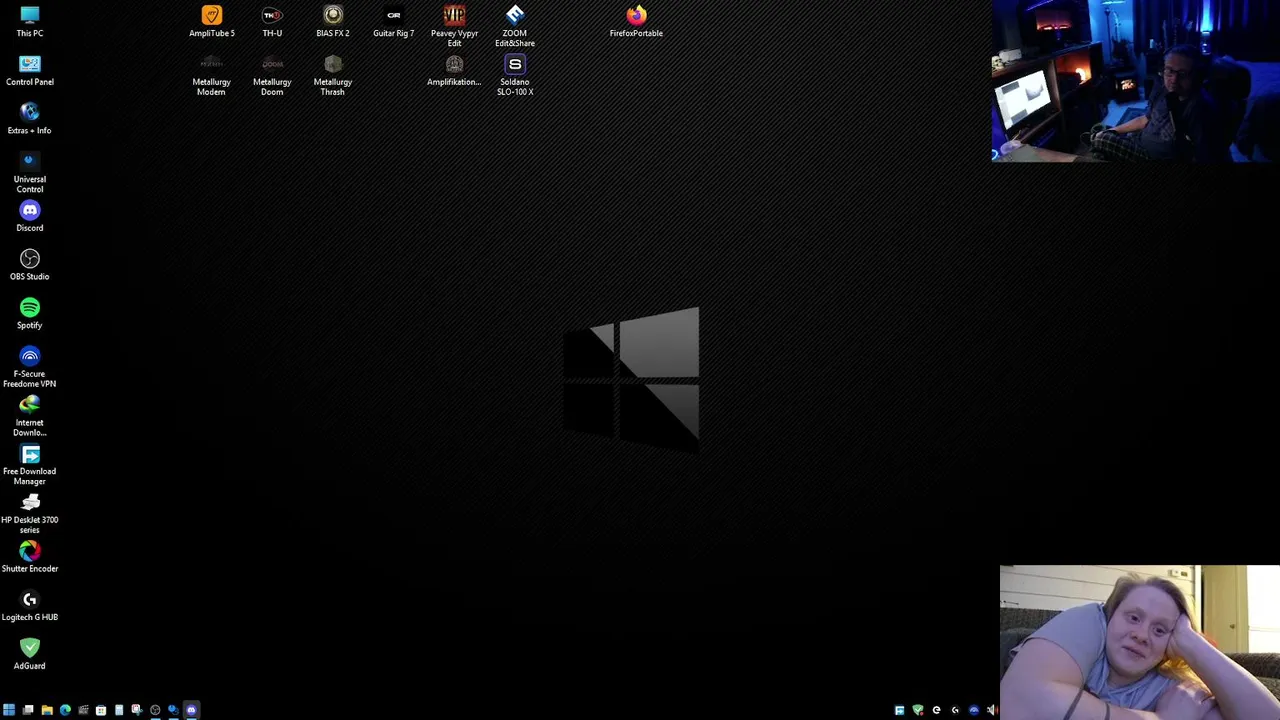Screen dimensions: 1280x720
Task: Switch to Discord in the taskbar
Action: tap(191, 710)
